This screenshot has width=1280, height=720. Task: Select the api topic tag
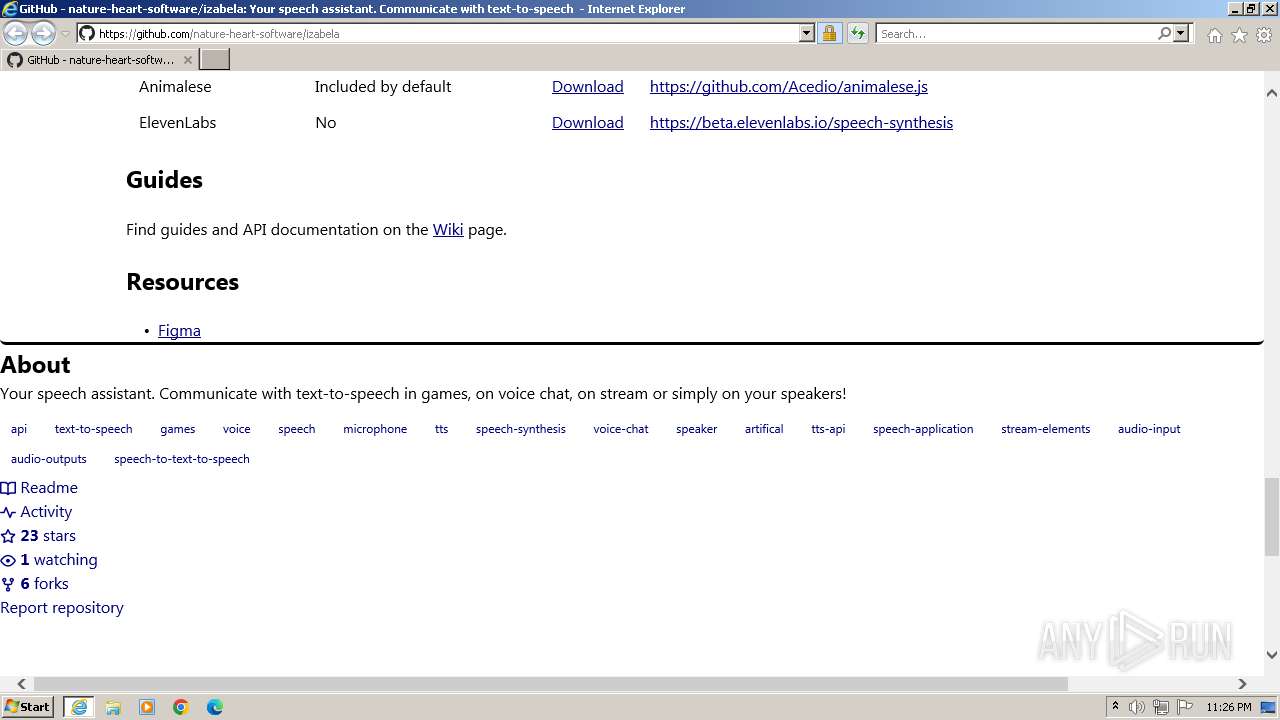(x=19, y=429)
